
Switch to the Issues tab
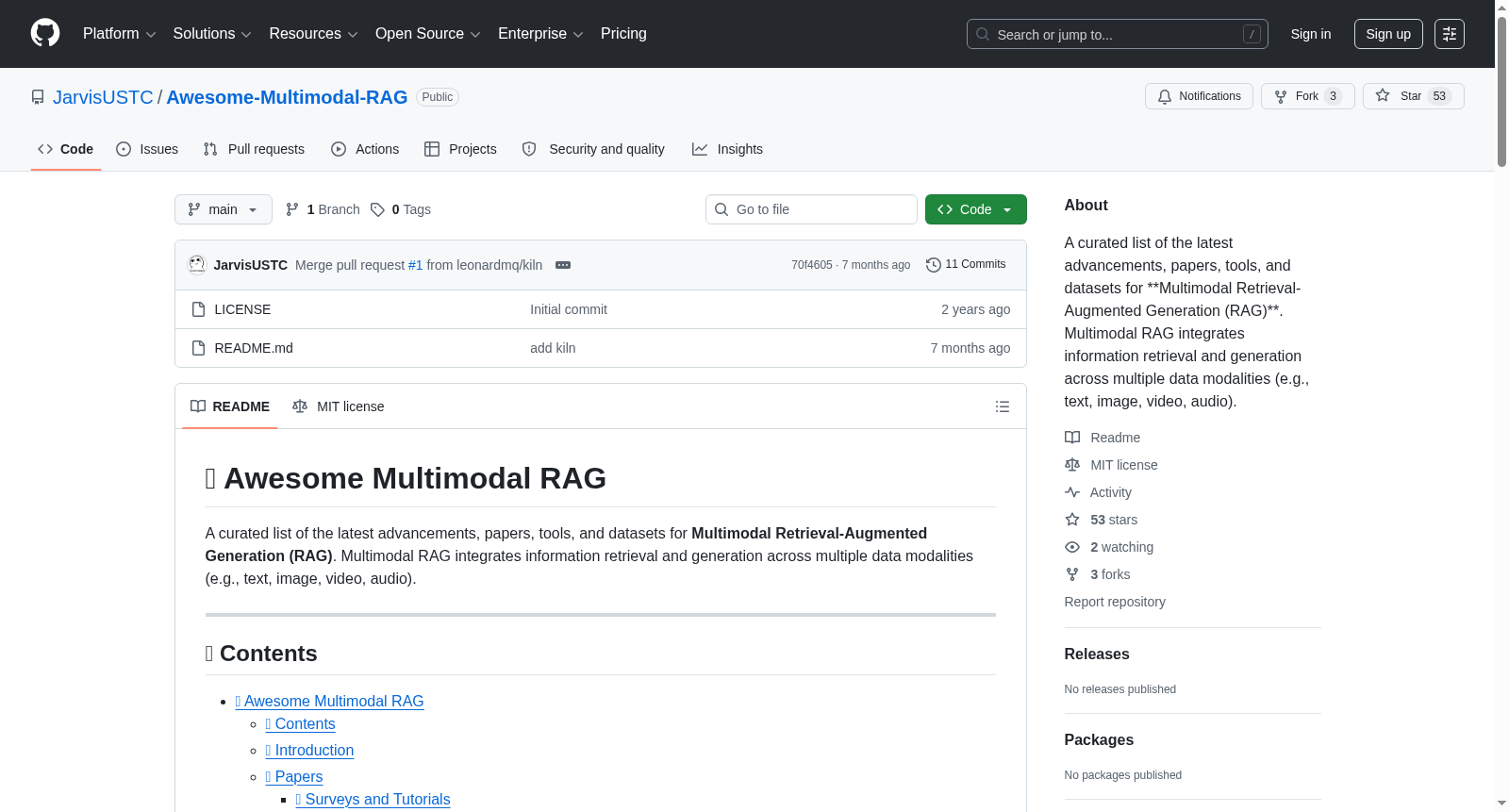[147, 149]
